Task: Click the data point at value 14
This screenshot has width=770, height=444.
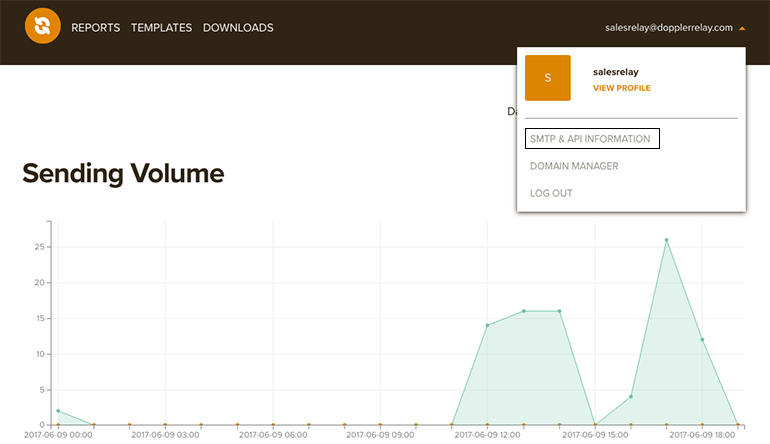Action: 487,325
